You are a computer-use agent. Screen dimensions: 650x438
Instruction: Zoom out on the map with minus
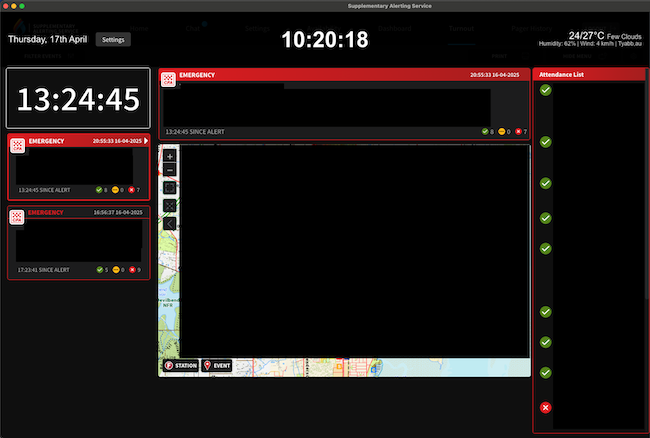point(170,171)
